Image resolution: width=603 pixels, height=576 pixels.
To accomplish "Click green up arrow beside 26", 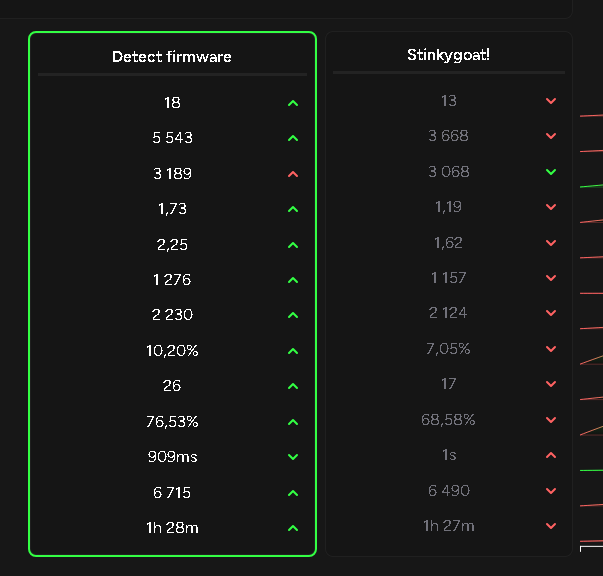I will (x=293, y=386).
